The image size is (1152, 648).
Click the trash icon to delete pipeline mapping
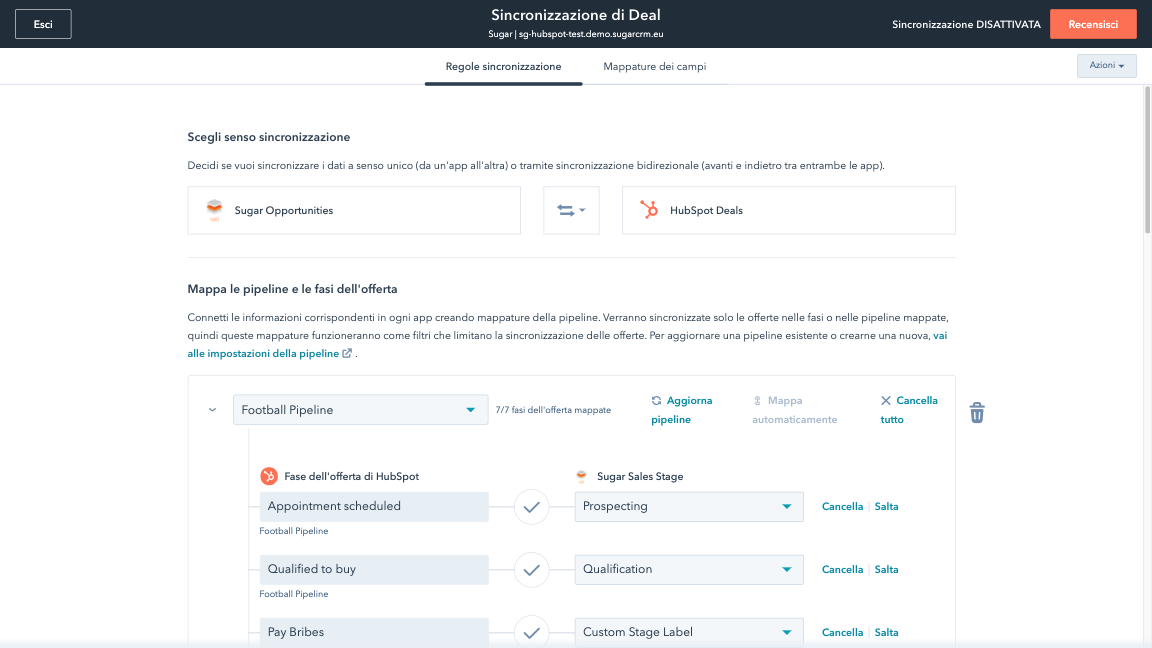point(977,412)
